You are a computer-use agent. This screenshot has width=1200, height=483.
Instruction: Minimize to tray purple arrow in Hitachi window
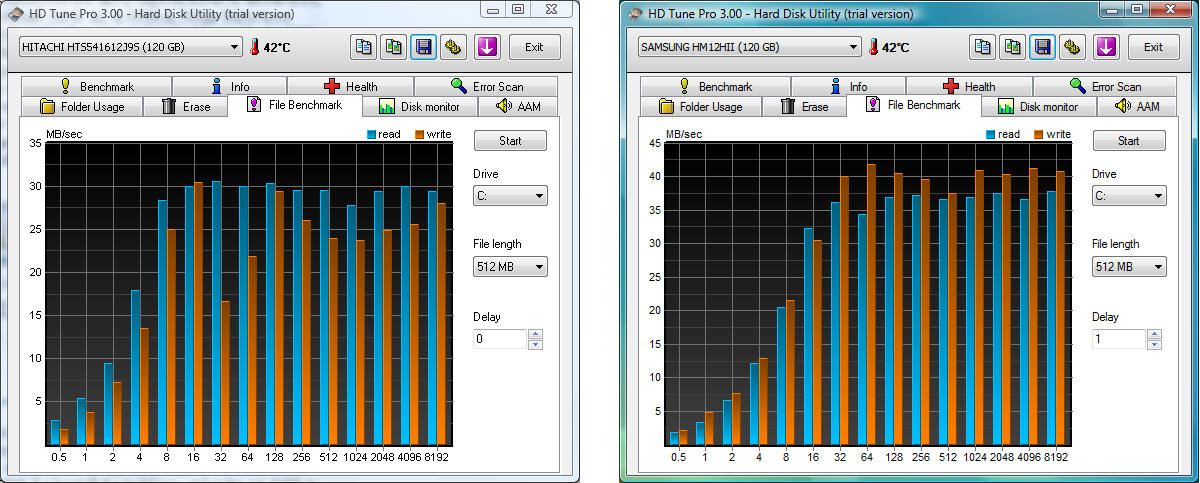click(x=487, y=47)
